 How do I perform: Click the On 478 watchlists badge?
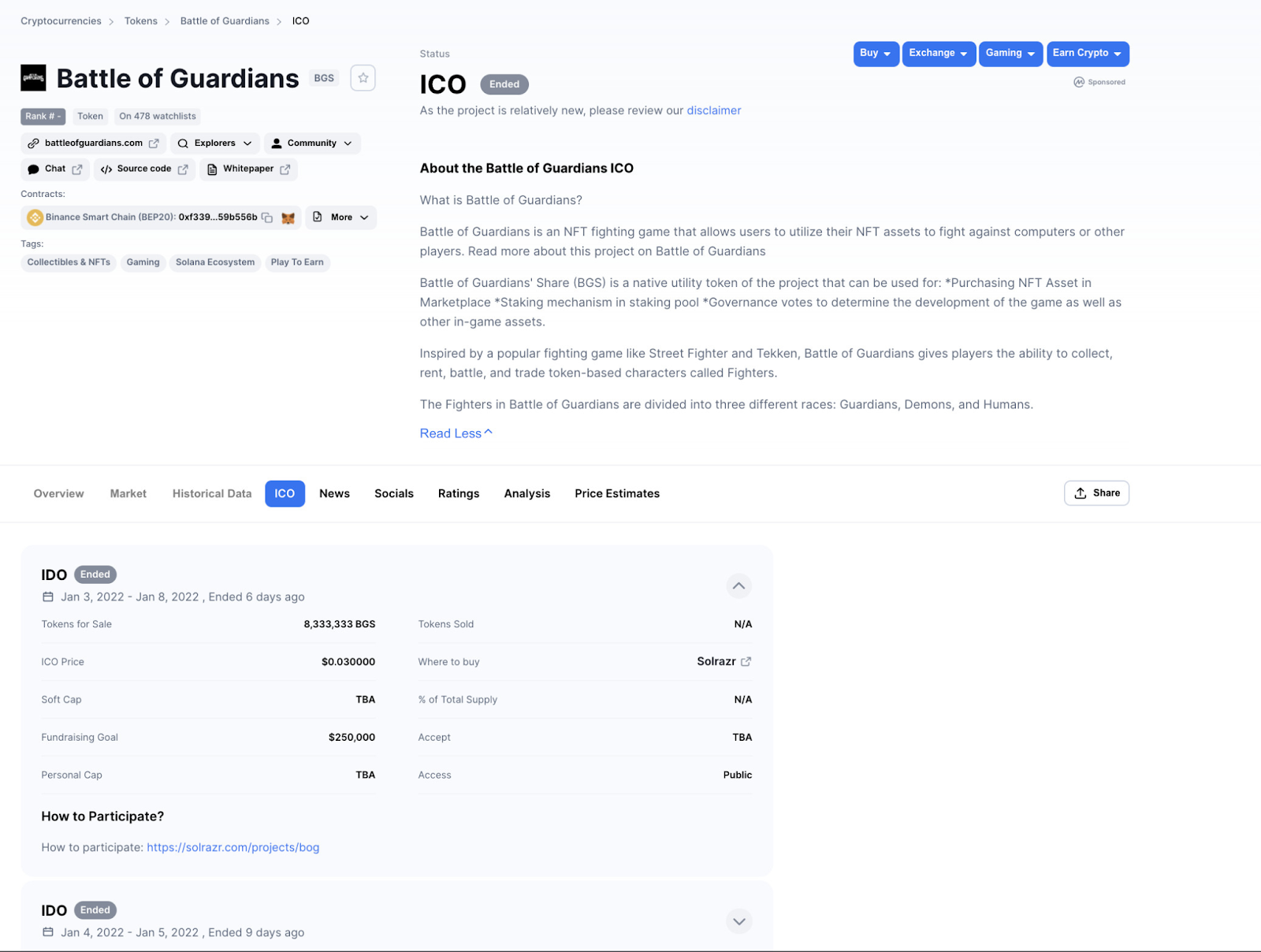coord(158,117)
